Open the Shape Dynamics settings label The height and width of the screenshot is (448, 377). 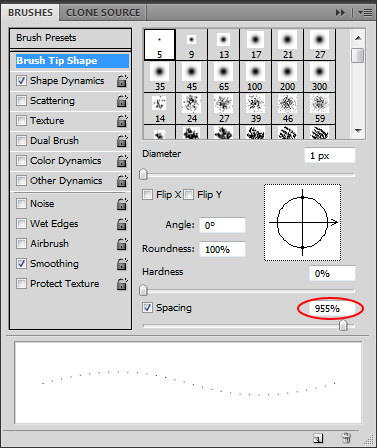pos(67,81)
